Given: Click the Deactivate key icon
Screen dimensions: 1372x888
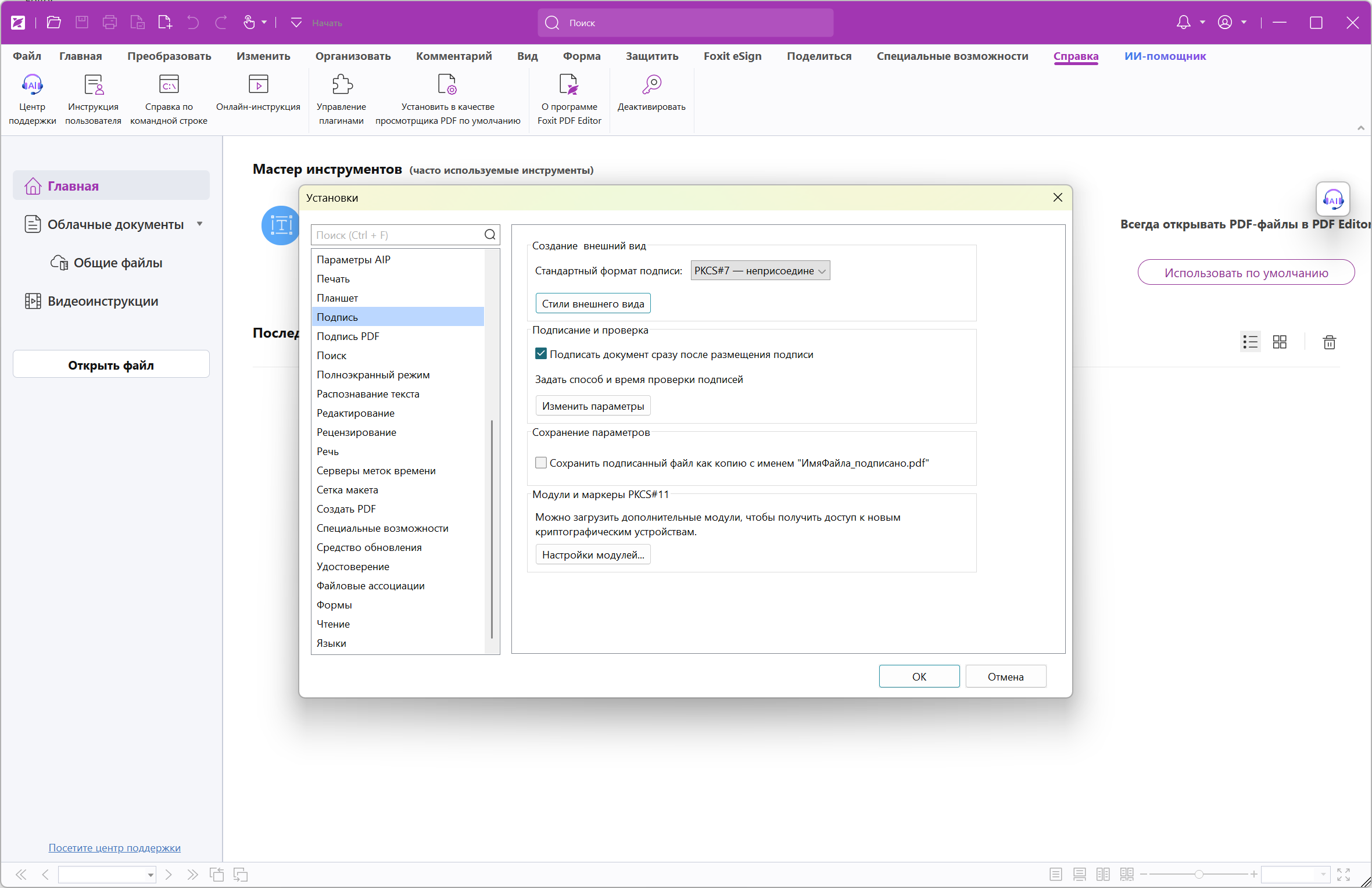Looking at the screenshot, I should [x=651, y=85].
